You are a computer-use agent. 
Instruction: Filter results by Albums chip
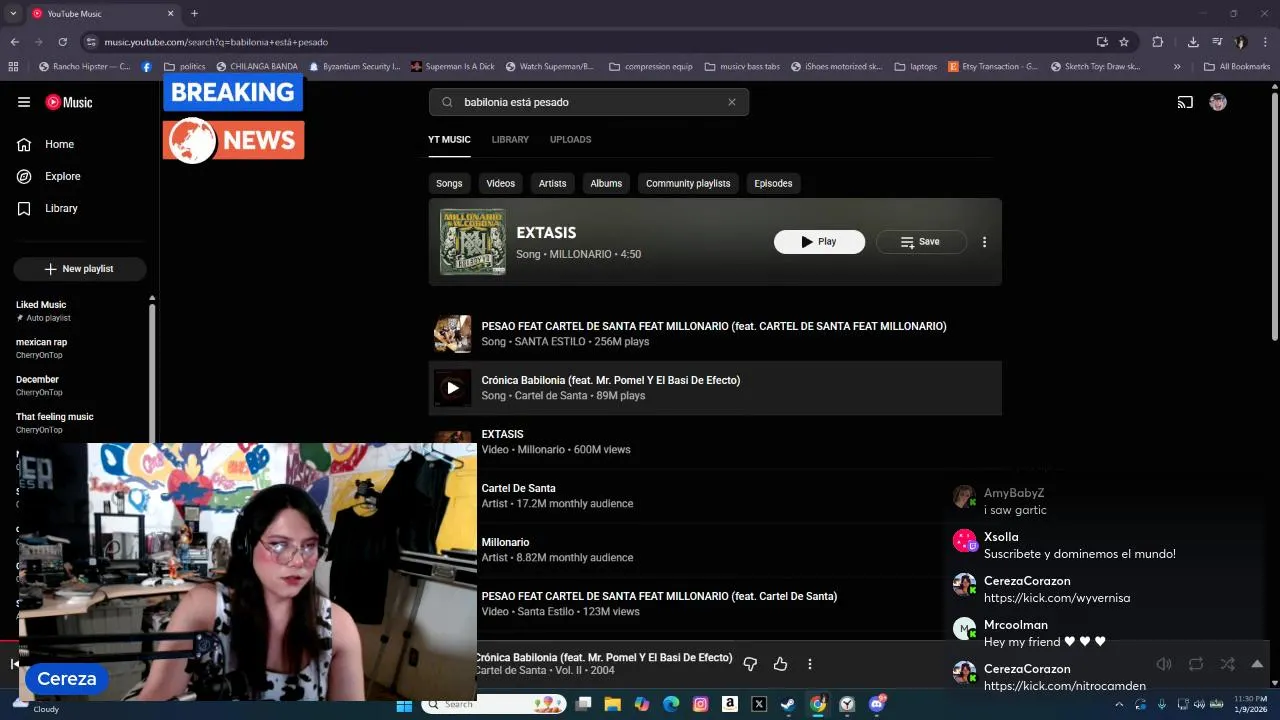[606, 183]
